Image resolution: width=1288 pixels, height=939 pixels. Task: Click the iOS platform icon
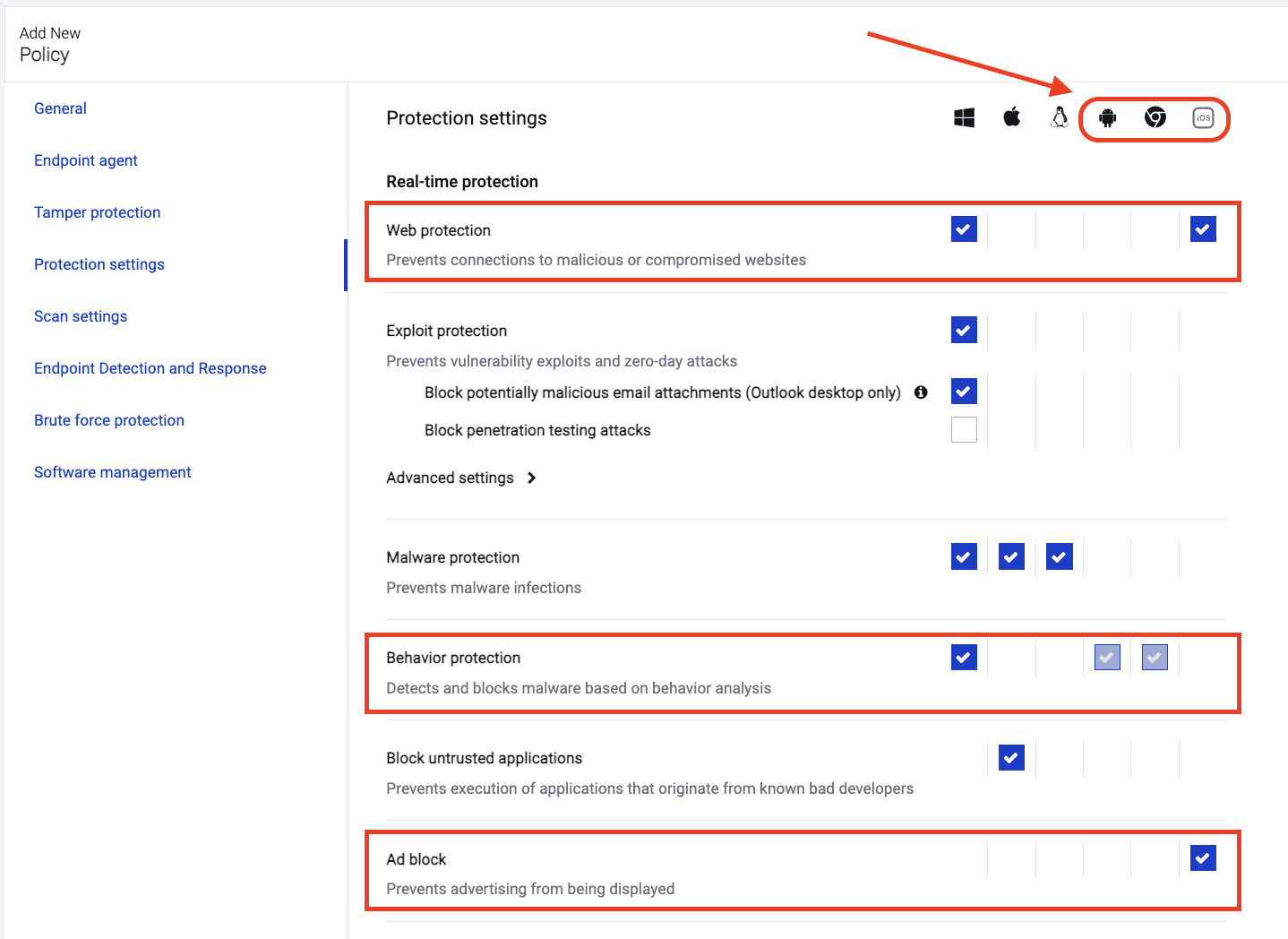point(1203,117)
